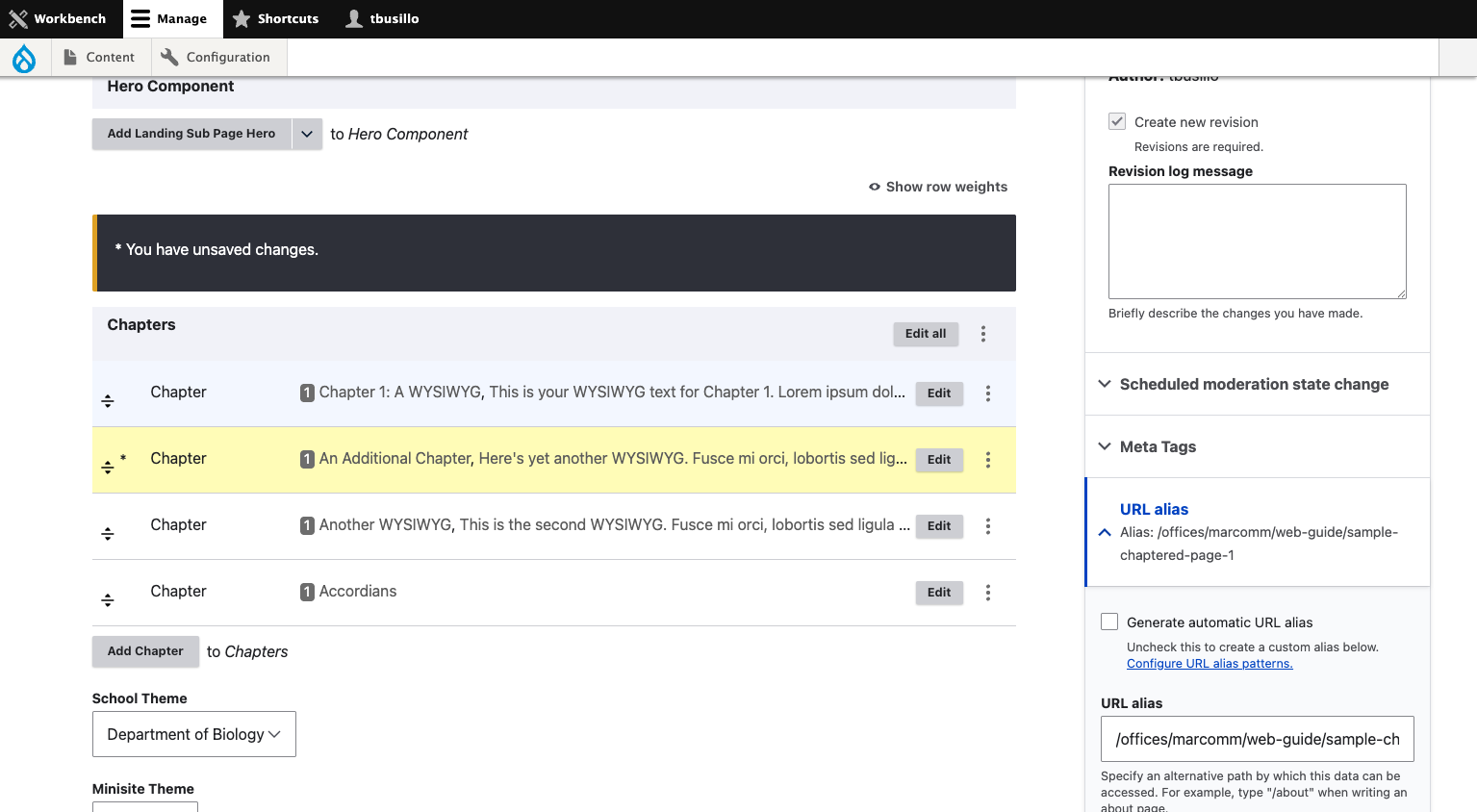Click Edit for An Additional Chapter row
Image resolution: width=1477 pixels, height=812 pixels.
tap(939, 460)
